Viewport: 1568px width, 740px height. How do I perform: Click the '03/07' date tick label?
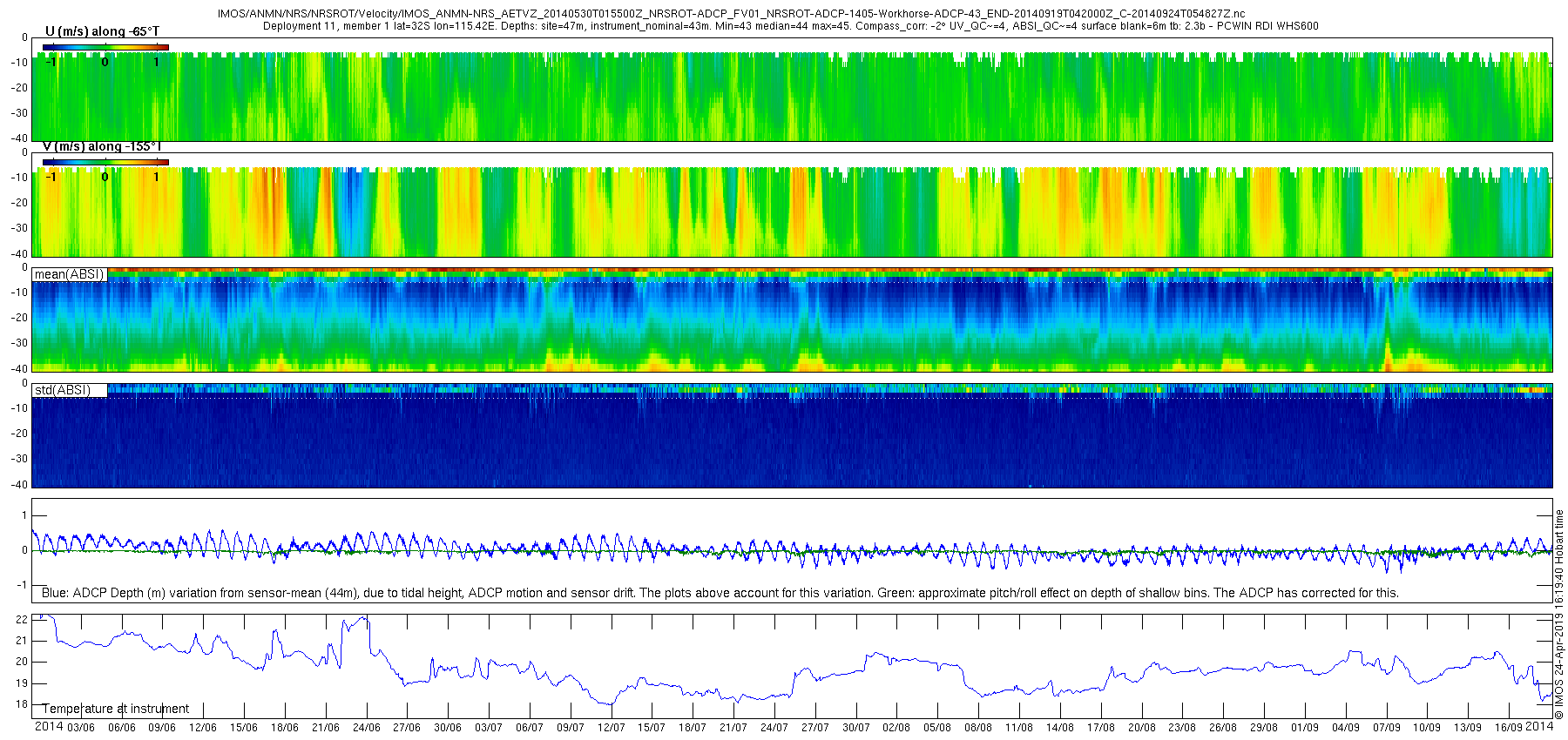(489, 728)
